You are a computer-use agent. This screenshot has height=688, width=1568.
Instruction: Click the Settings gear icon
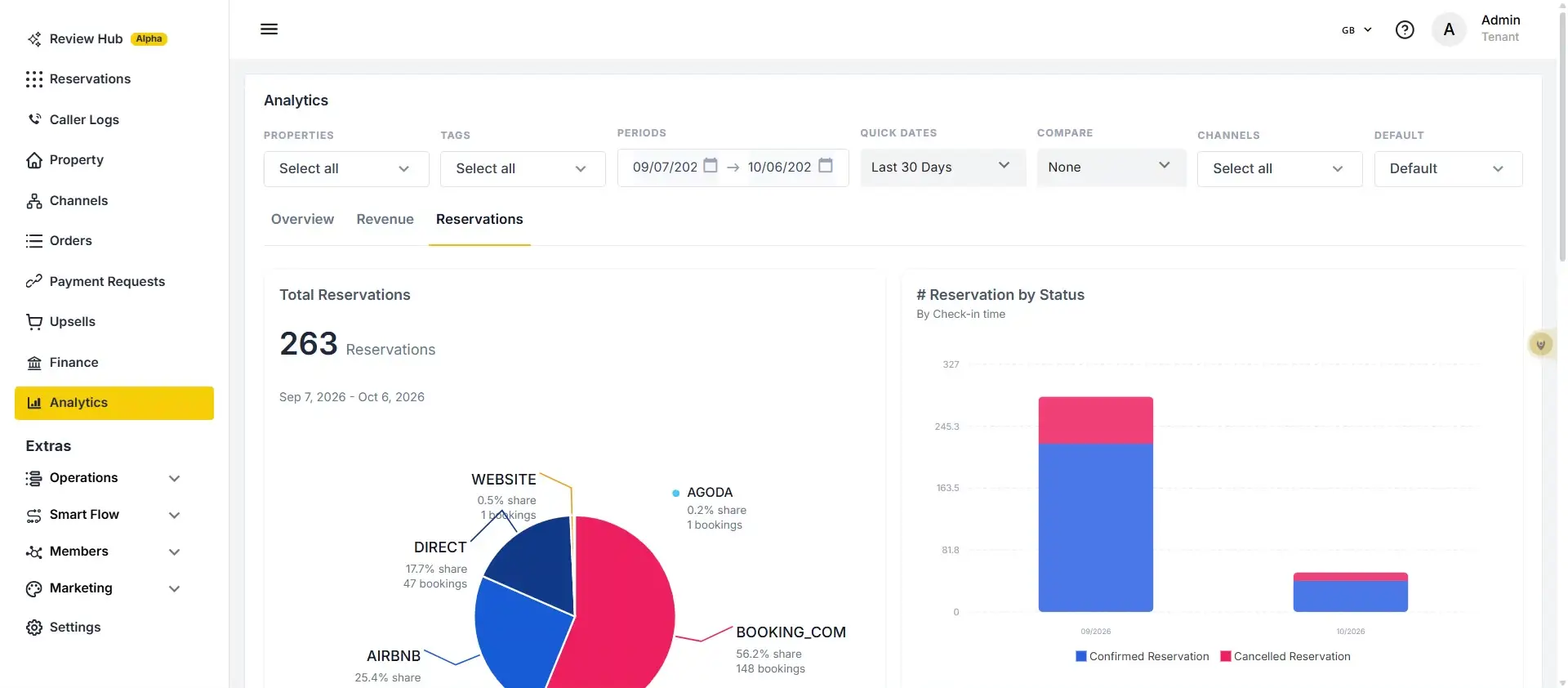click(34, 628)
